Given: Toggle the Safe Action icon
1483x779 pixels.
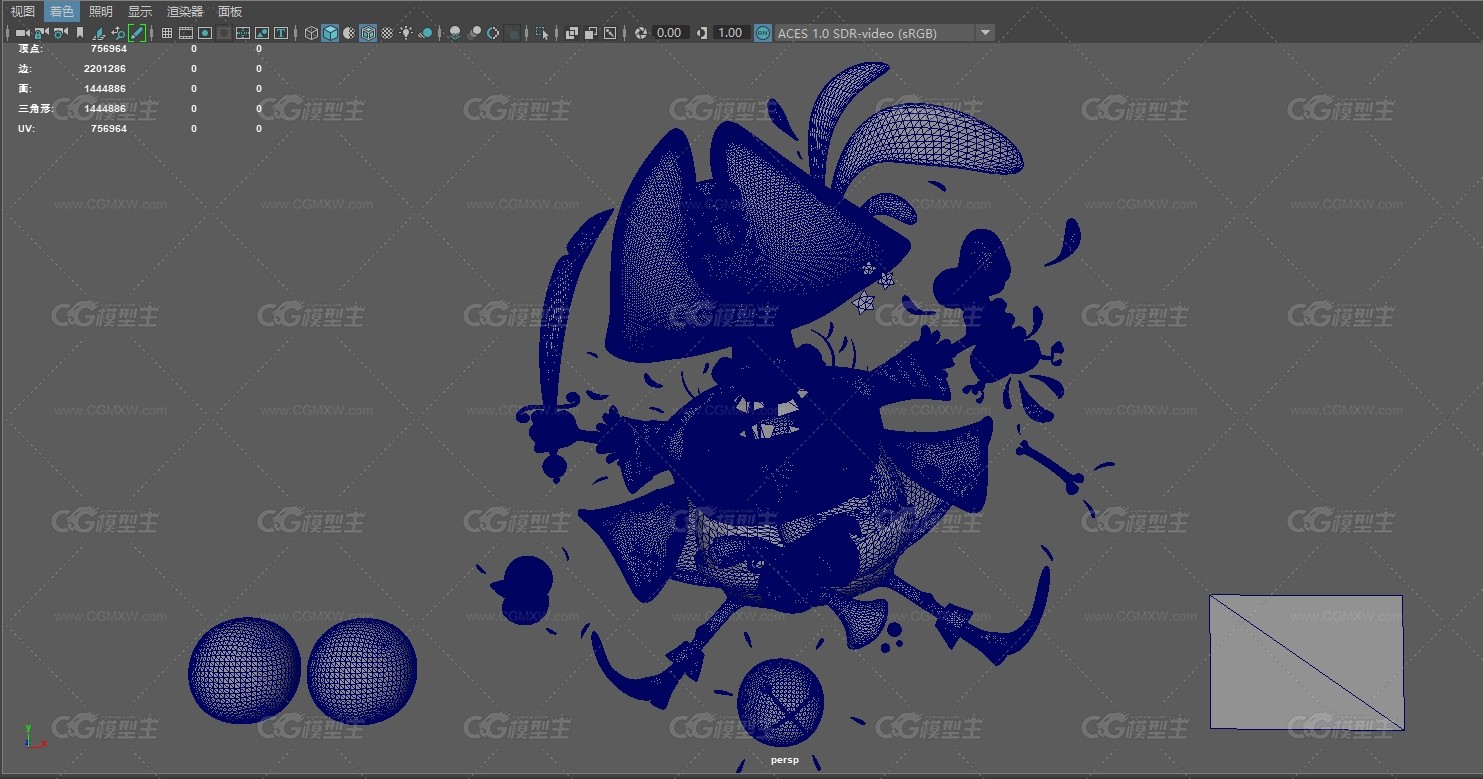Looking at the screenshot, I should 262,33.
